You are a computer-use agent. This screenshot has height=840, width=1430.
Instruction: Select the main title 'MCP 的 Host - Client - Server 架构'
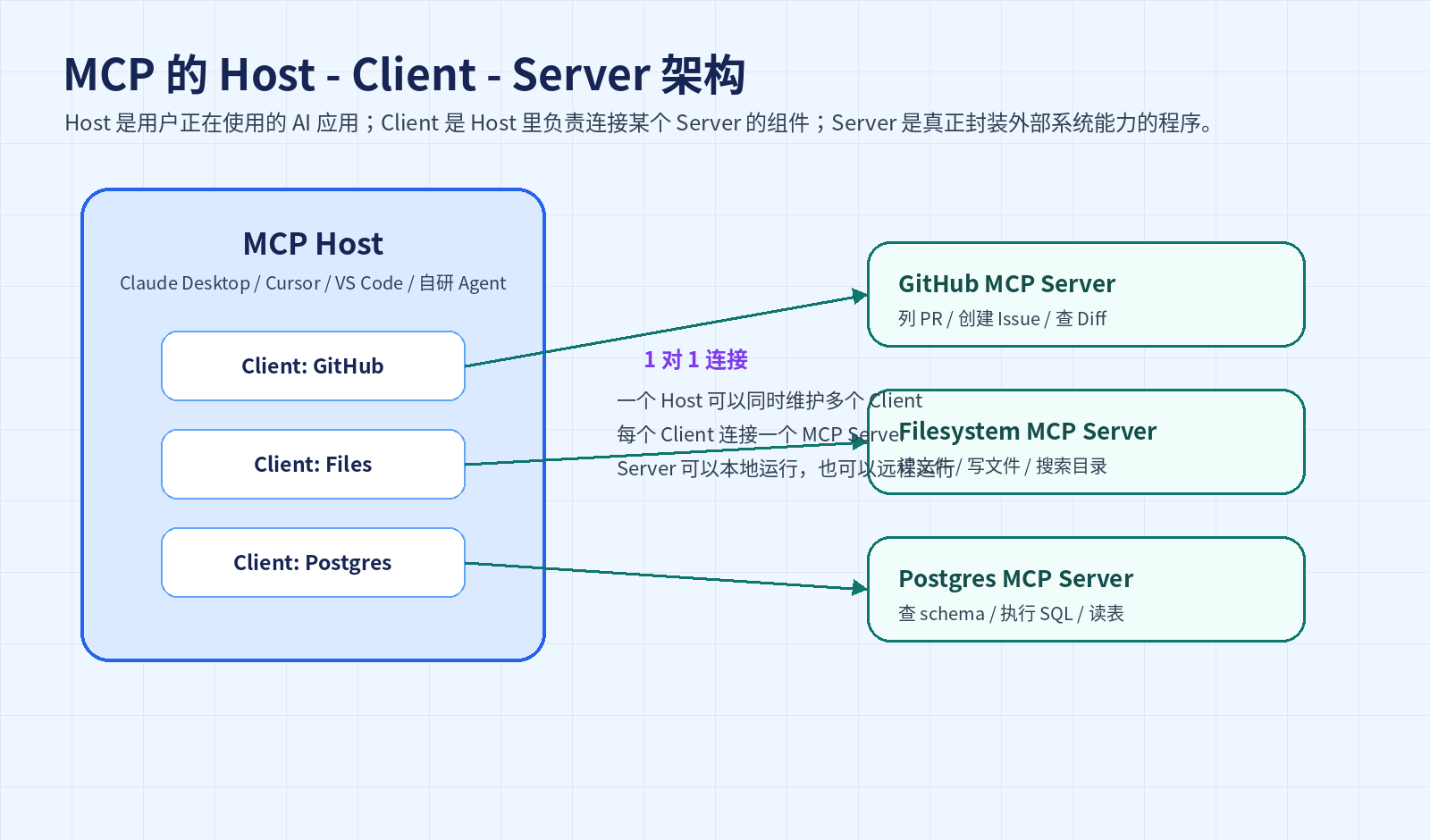[404, 74]
